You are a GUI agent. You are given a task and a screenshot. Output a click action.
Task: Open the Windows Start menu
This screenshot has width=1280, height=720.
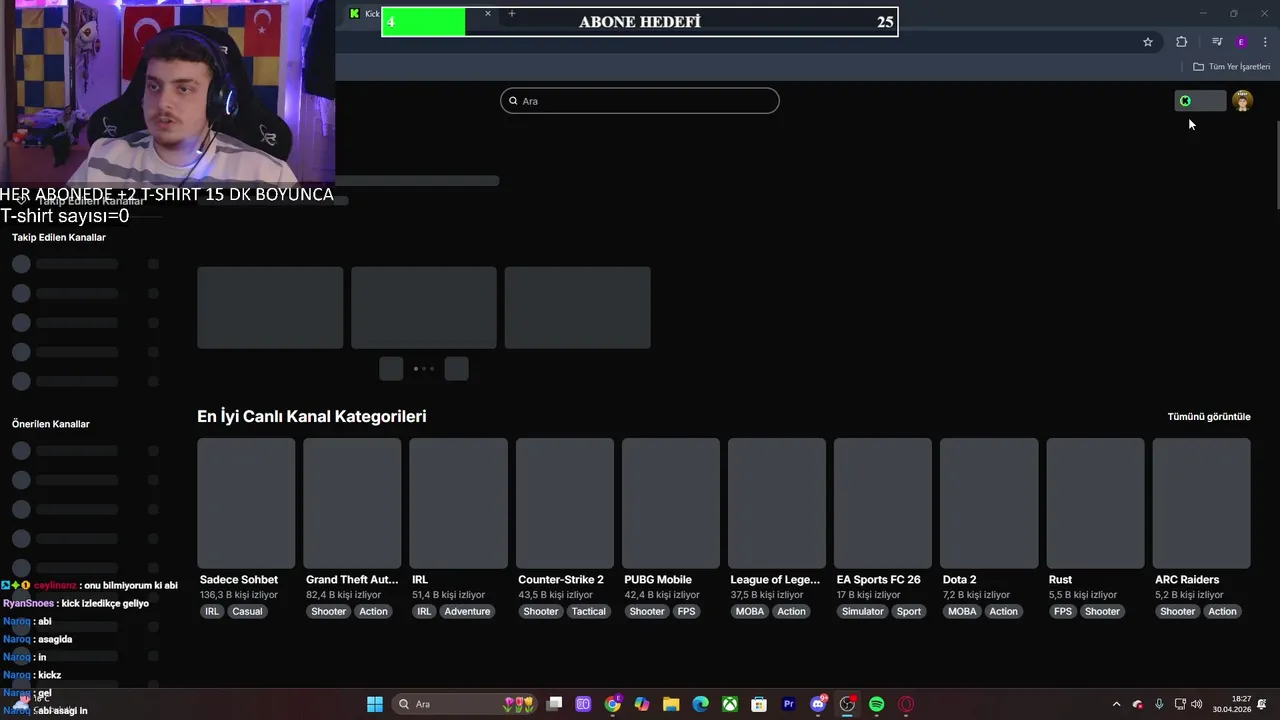click(x=375, y=705)
